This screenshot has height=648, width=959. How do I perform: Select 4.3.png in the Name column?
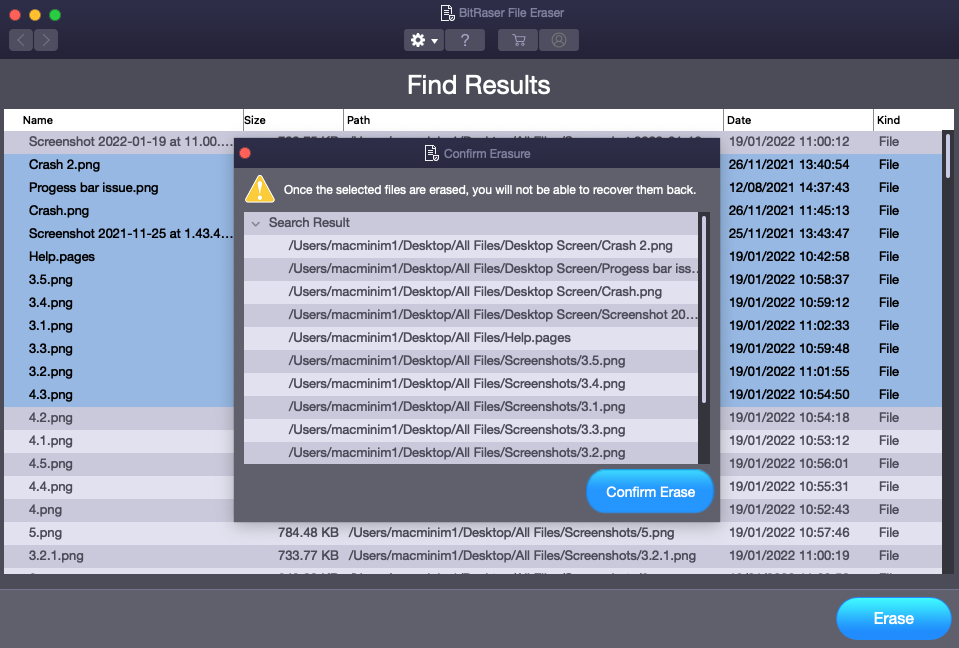click(x=51, y=395)
